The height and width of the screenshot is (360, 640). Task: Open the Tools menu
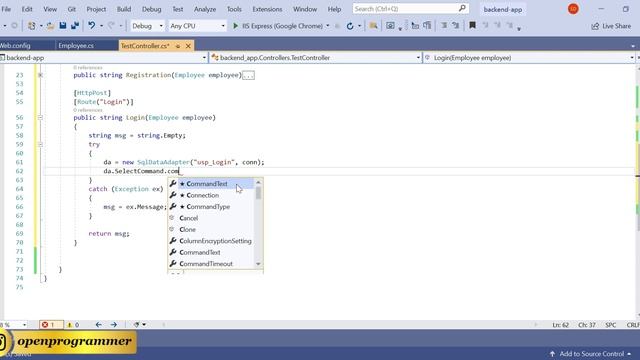pyautogui.click(x=234, y=9)
